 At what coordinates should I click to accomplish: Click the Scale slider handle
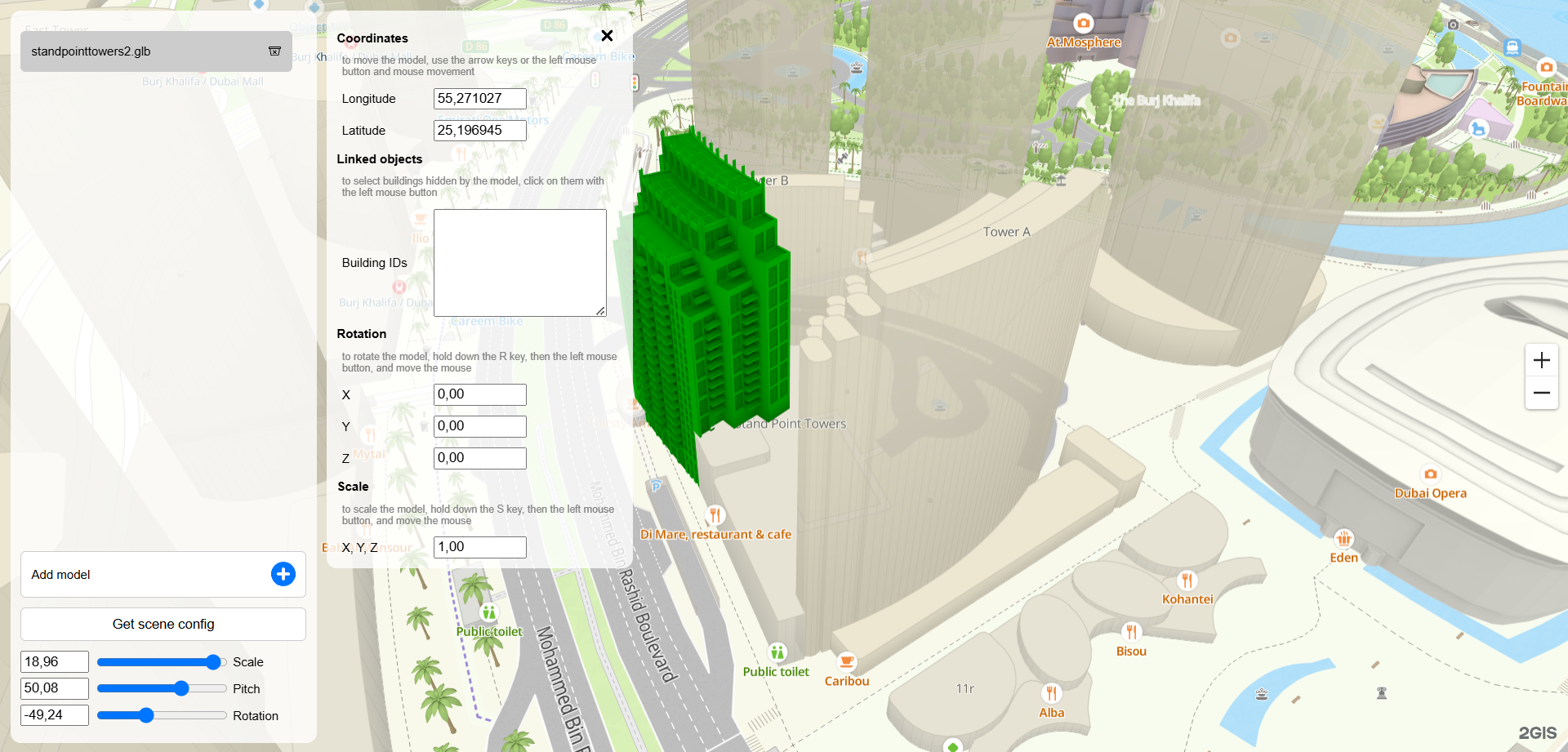[213, 662]
